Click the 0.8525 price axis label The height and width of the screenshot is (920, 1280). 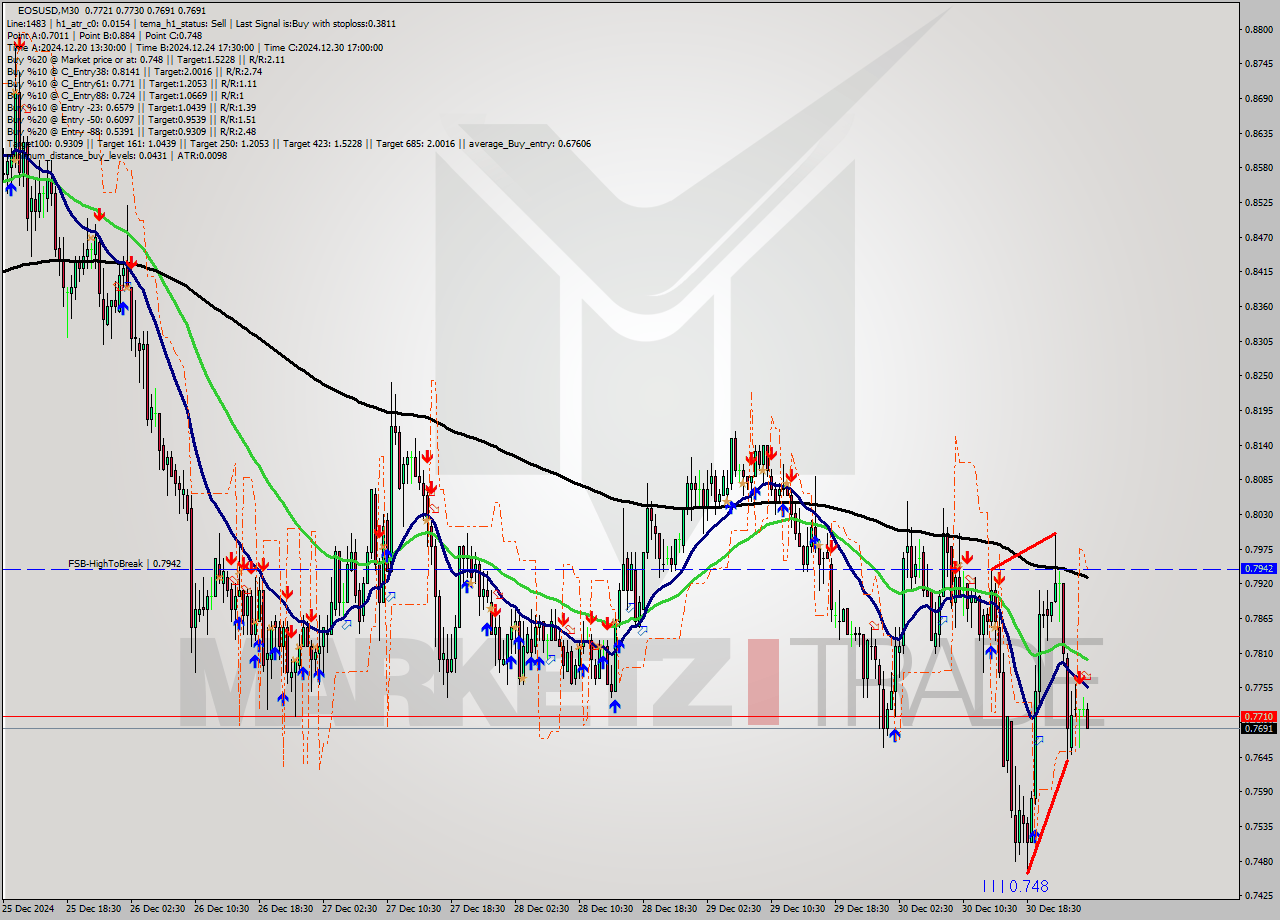1259,203
